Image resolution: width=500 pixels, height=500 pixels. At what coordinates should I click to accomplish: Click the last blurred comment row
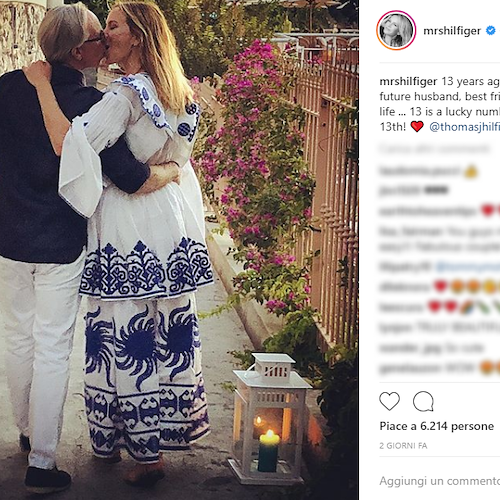tap(440, 368)
